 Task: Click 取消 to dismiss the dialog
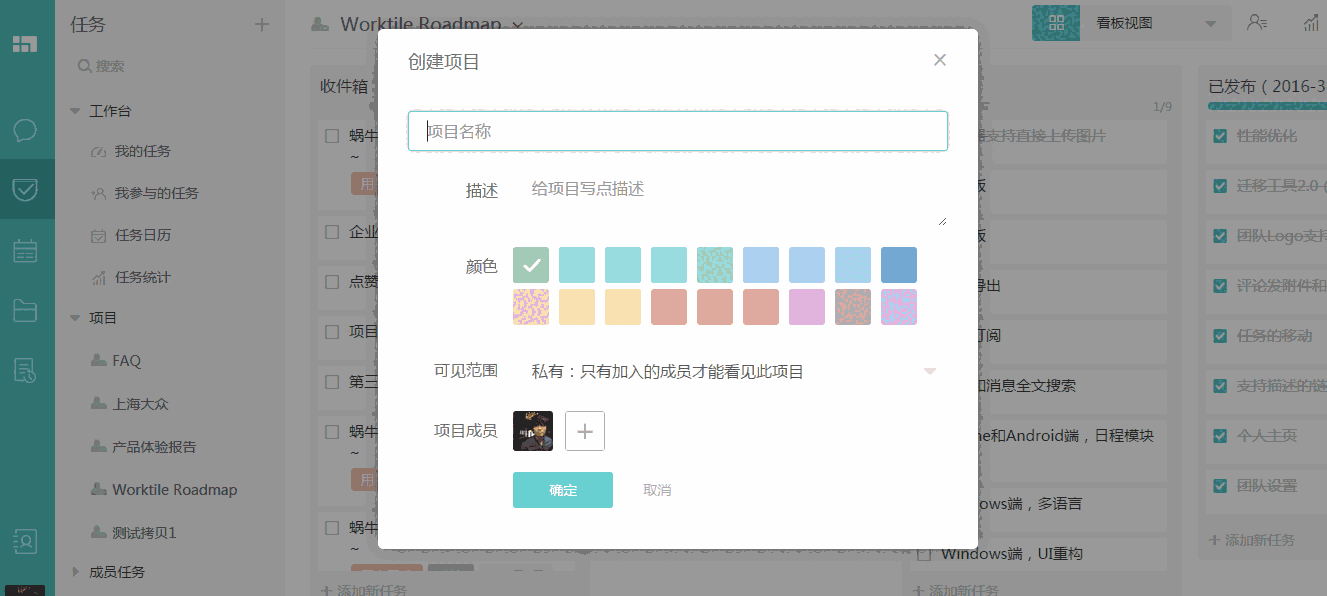click(656, 490)
